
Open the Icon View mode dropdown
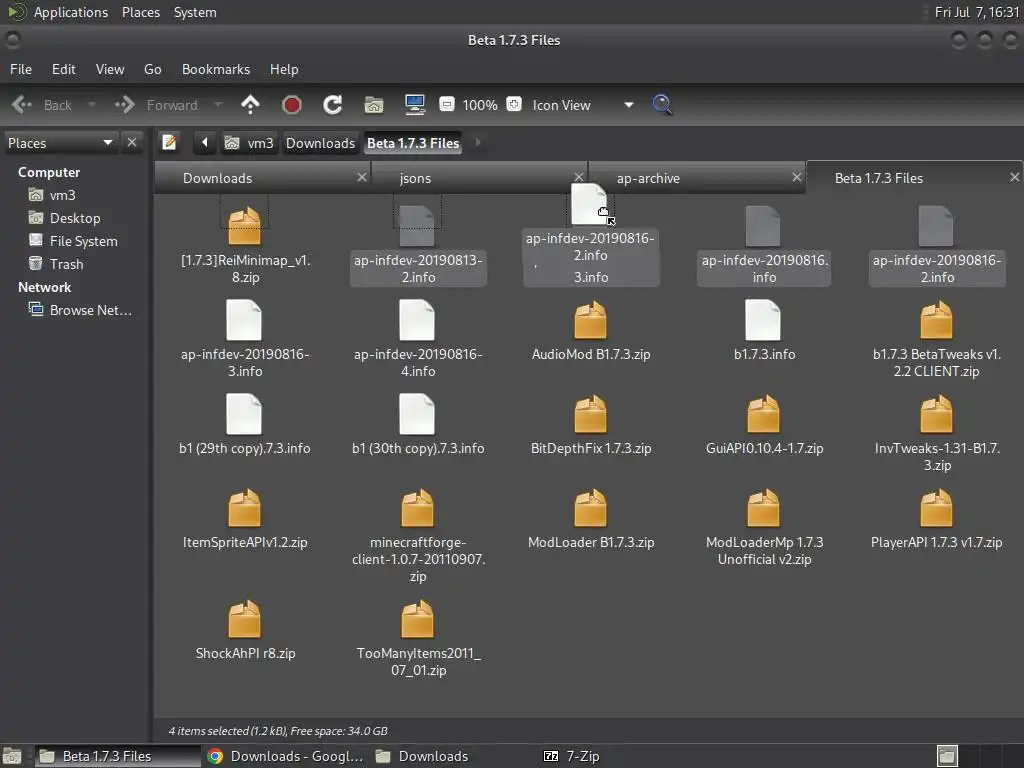[583, 105]
